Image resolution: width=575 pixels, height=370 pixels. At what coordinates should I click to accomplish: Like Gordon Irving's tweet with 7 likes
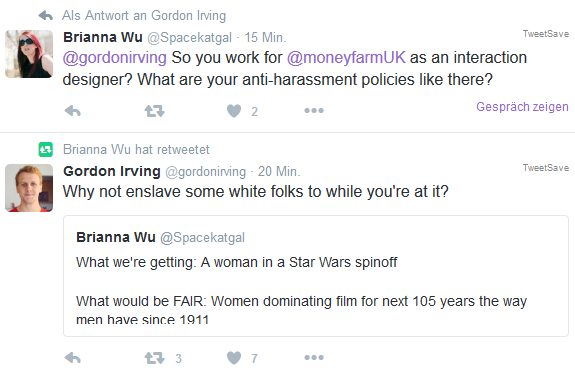234,358
